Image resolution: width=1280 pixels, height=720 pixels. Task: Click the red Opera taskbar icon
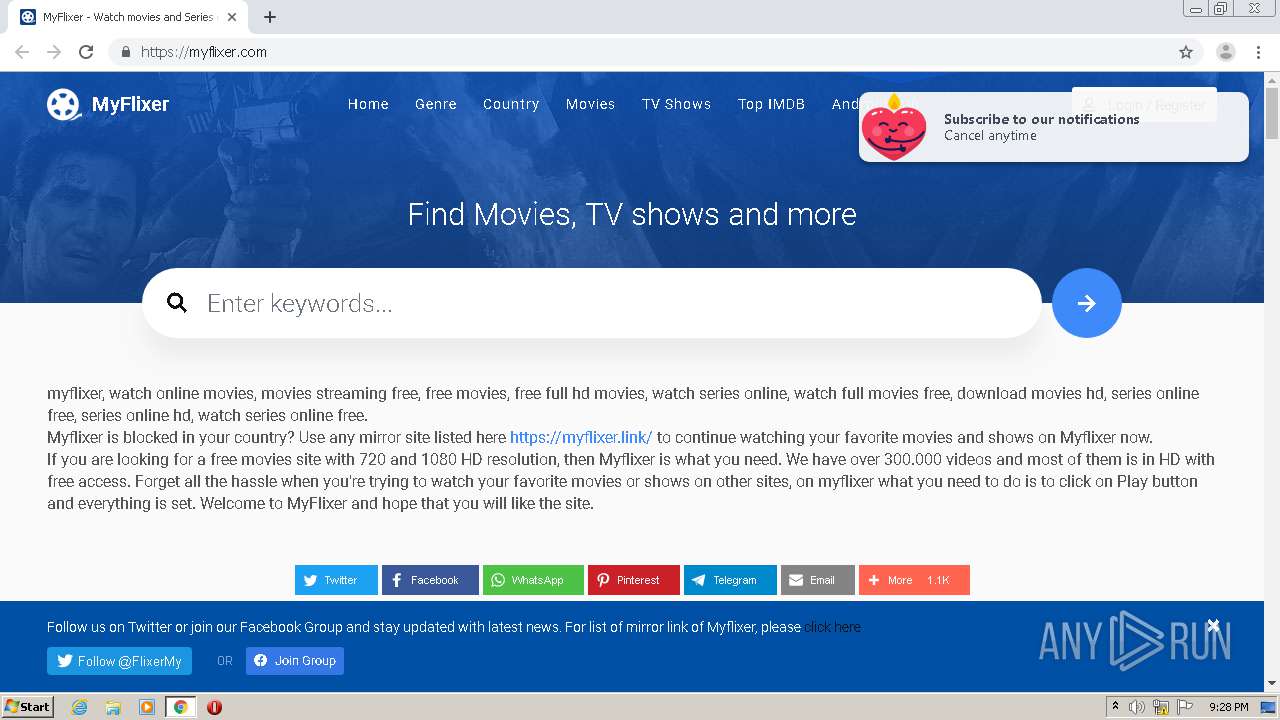click(x=214, y=707)
